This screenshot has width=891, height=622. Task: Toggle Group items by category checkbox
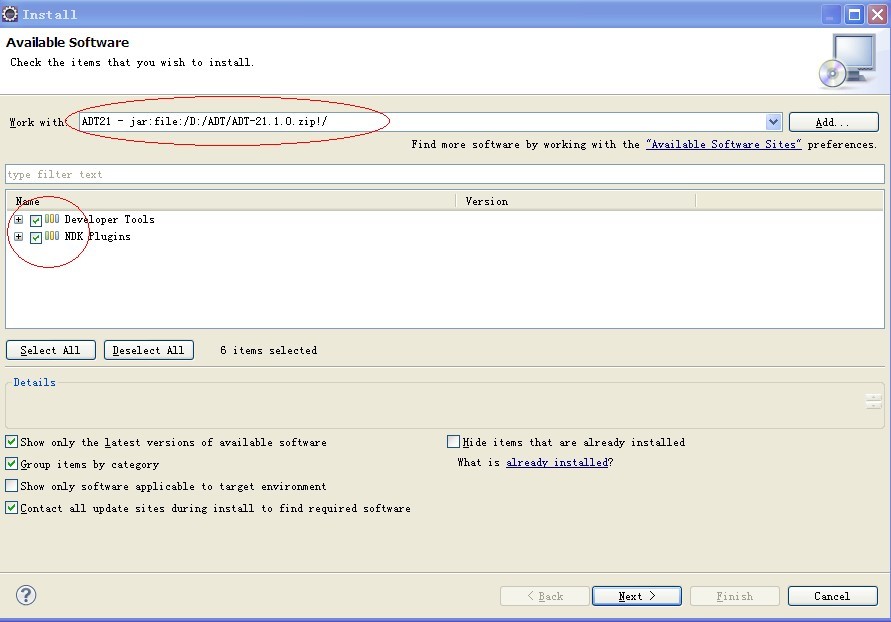[11, 464]
